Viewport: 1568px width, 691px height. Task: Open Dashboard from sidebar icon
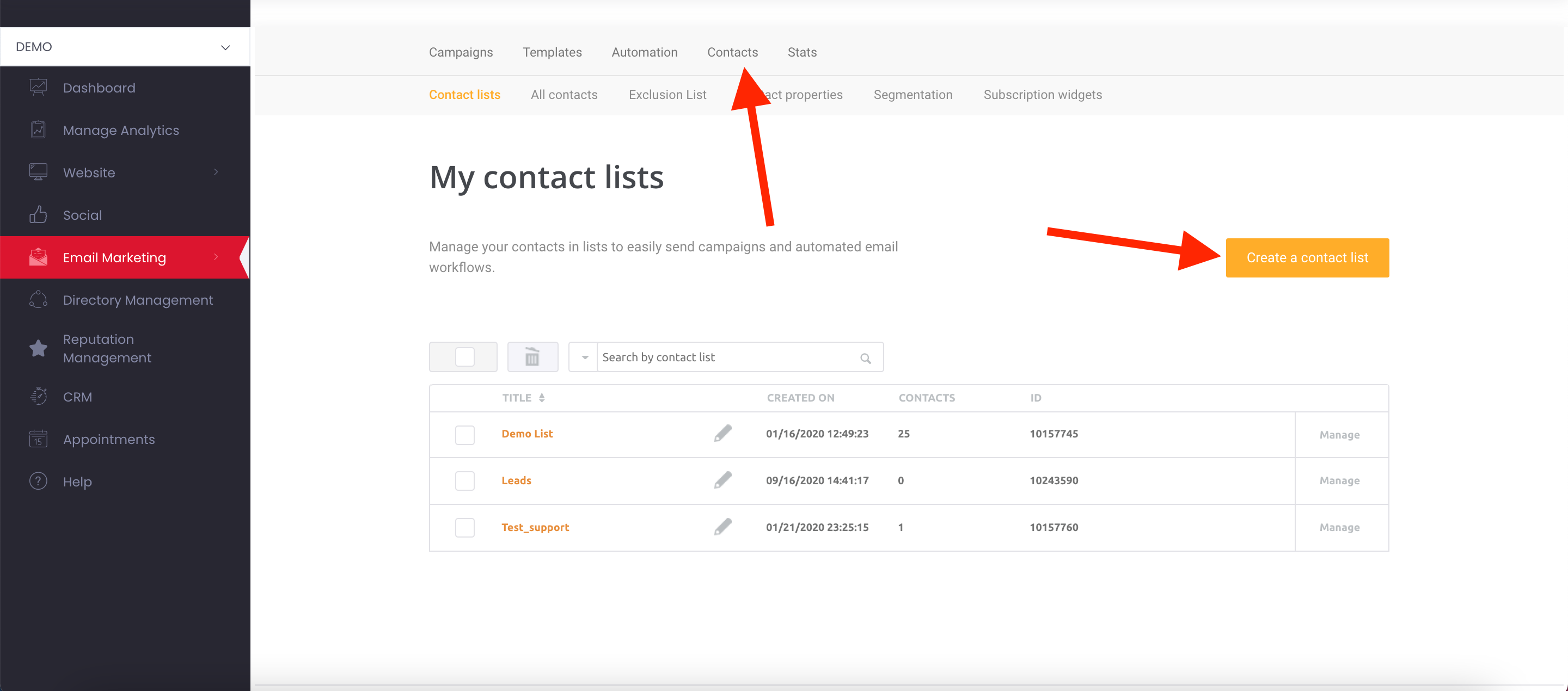tap(38, 88)
